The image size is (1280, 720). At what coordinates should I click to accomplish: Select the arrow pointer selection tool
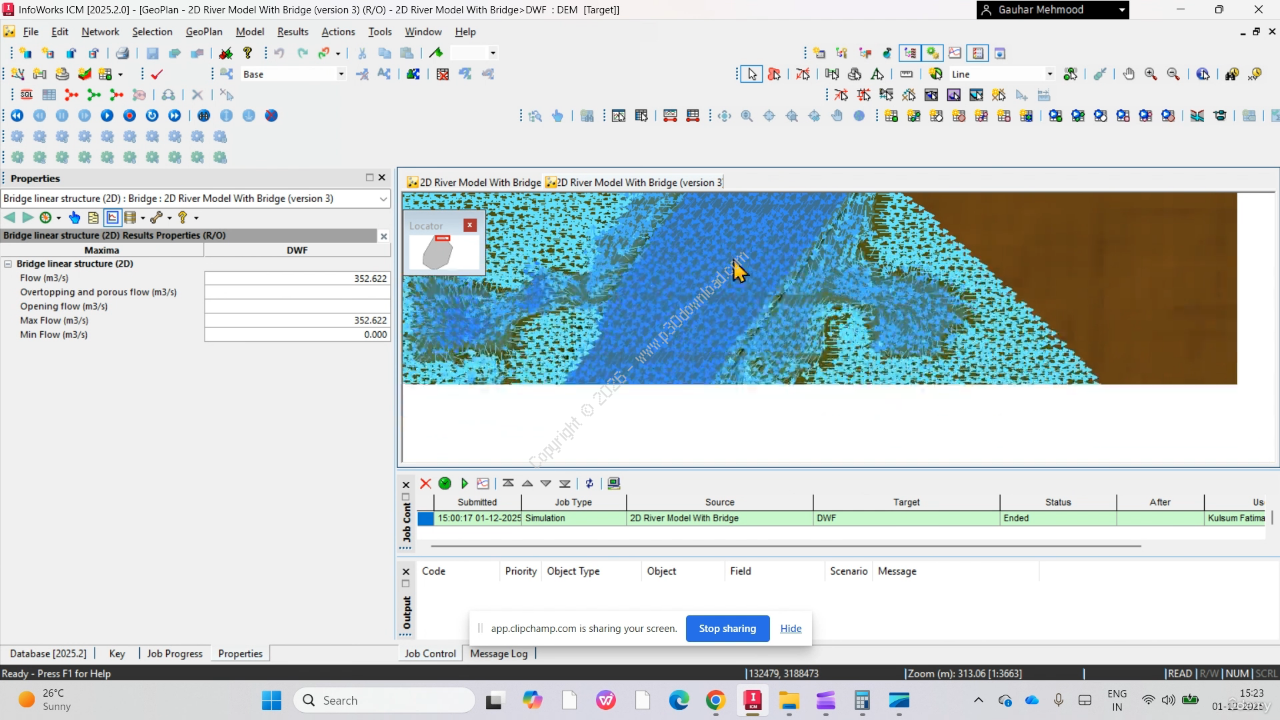(x=751, y=74)
